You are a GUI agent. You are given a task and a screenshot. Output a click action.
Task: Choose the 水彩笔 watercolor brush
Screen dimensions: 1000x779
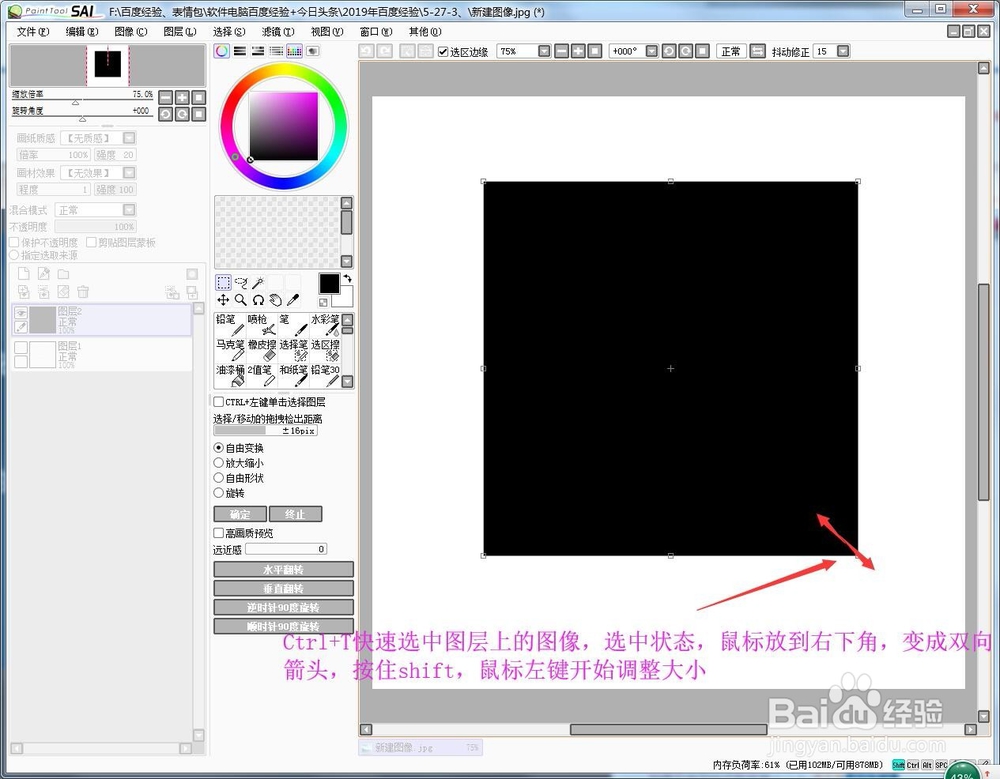(x=325, y=325)
